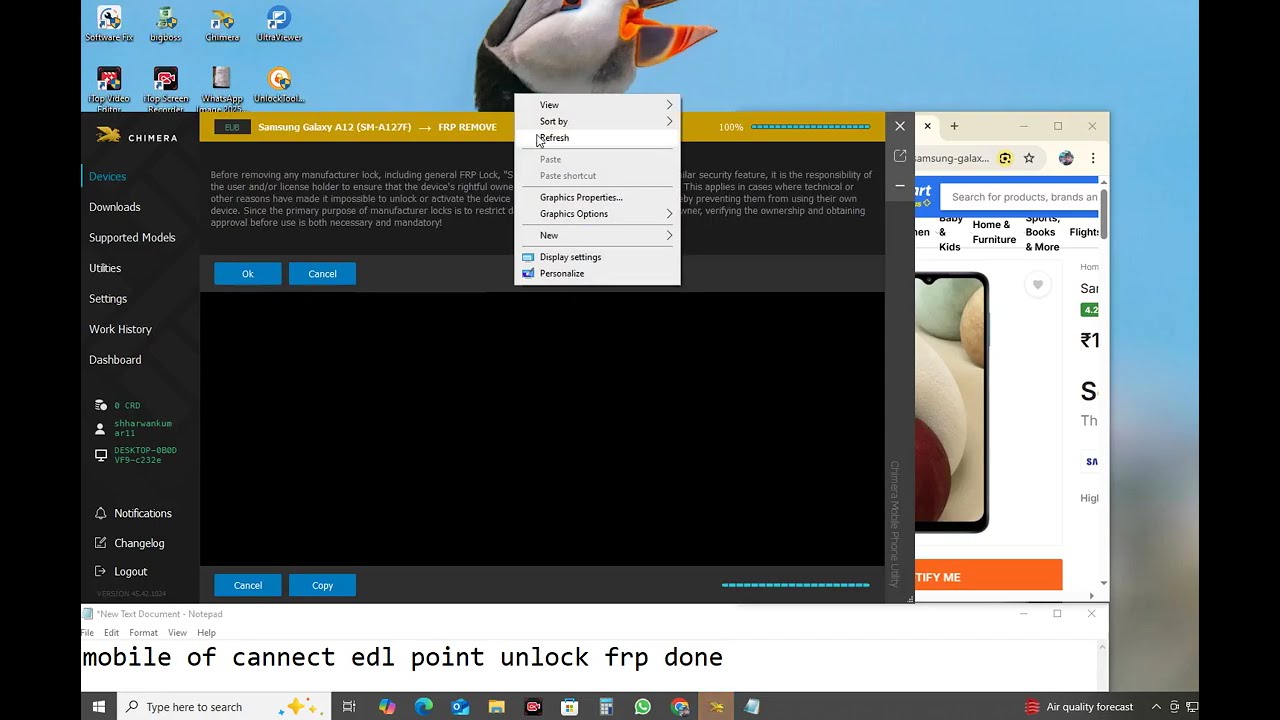Click the Changelog edit icon in Chimera sidebar

click(x=100, y=543)
